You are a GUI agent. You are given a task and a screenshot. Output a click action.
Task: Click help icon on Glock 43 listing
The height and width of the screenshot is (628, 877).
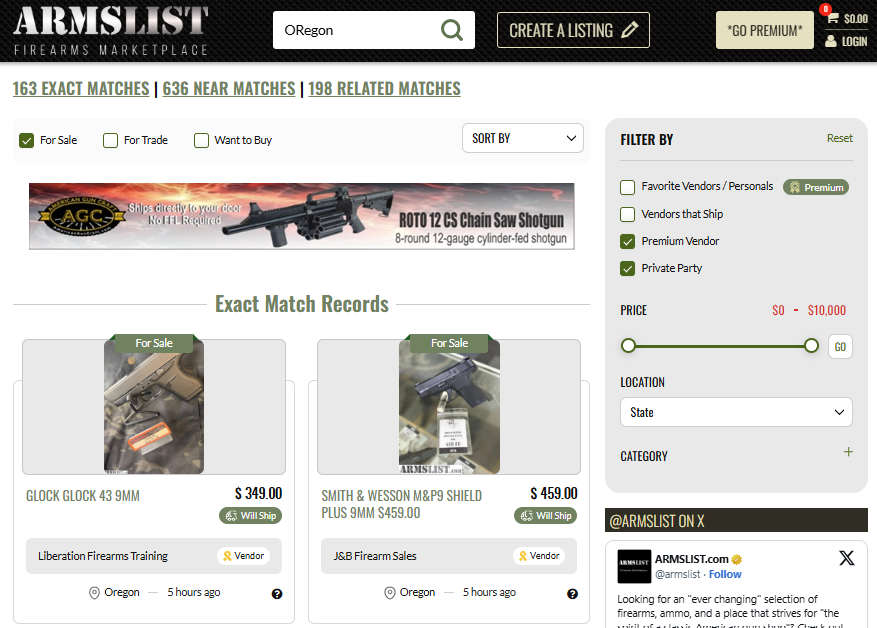point(277,593)
